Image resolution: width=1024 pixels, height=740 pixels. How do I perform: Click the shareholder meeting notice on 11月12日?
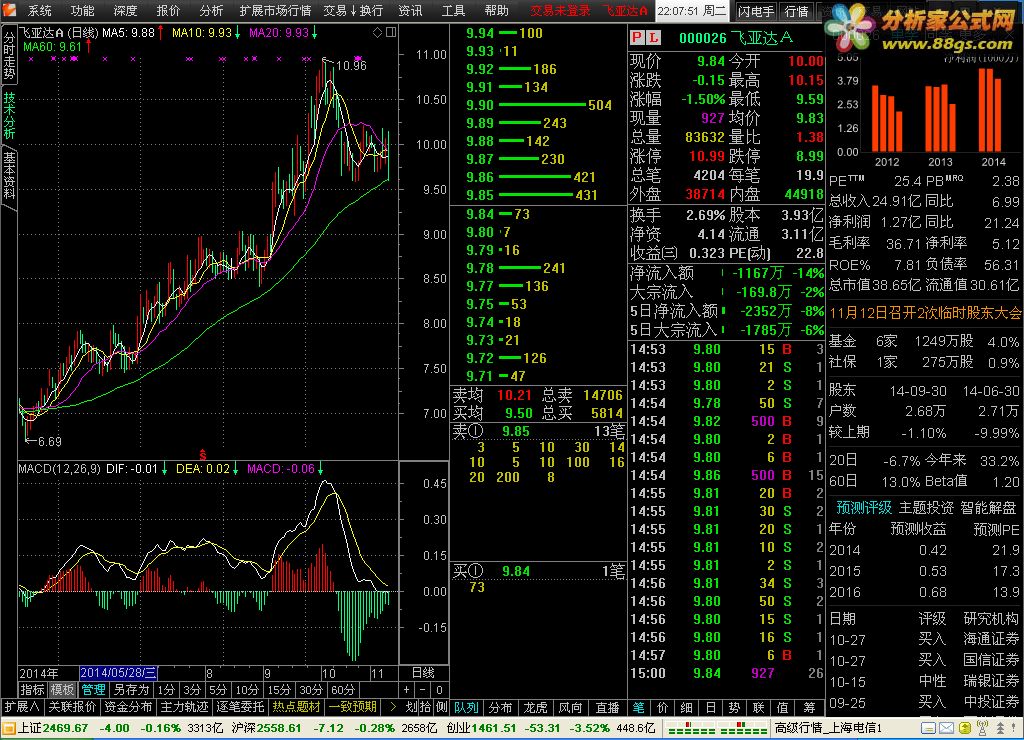click(925, 313)
